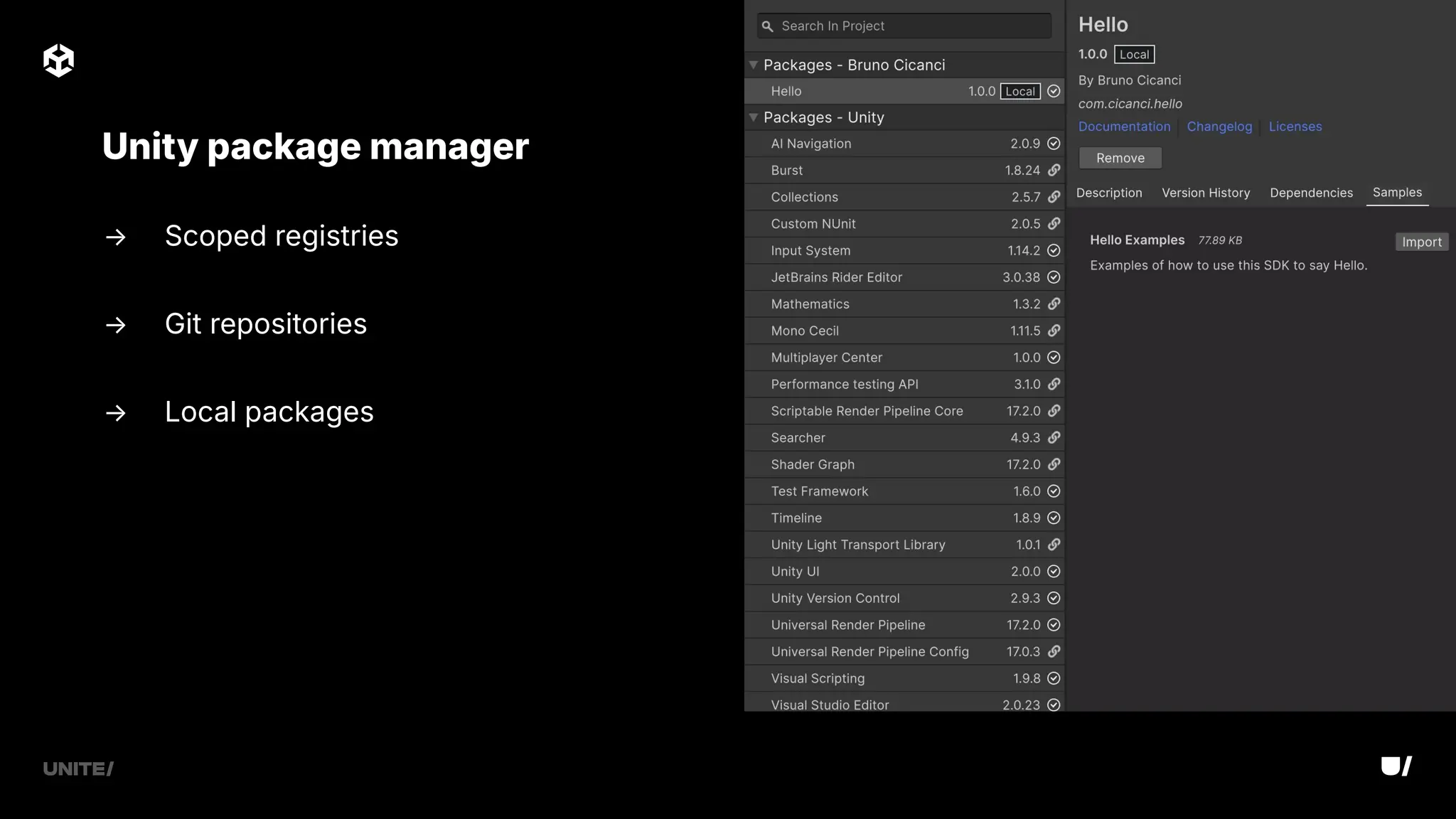The height and width of the screenshot is (819, 1456).
Task: Select the Mono Cecil package name
Action: [805, 331]
